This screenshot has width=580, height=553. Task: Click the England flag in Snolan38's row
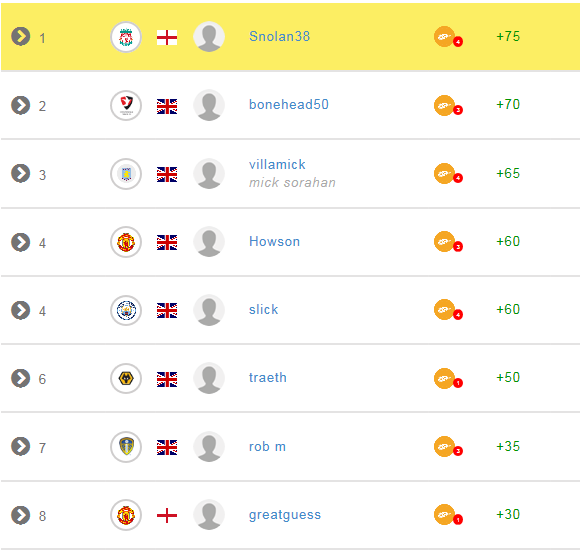(167, 37)
